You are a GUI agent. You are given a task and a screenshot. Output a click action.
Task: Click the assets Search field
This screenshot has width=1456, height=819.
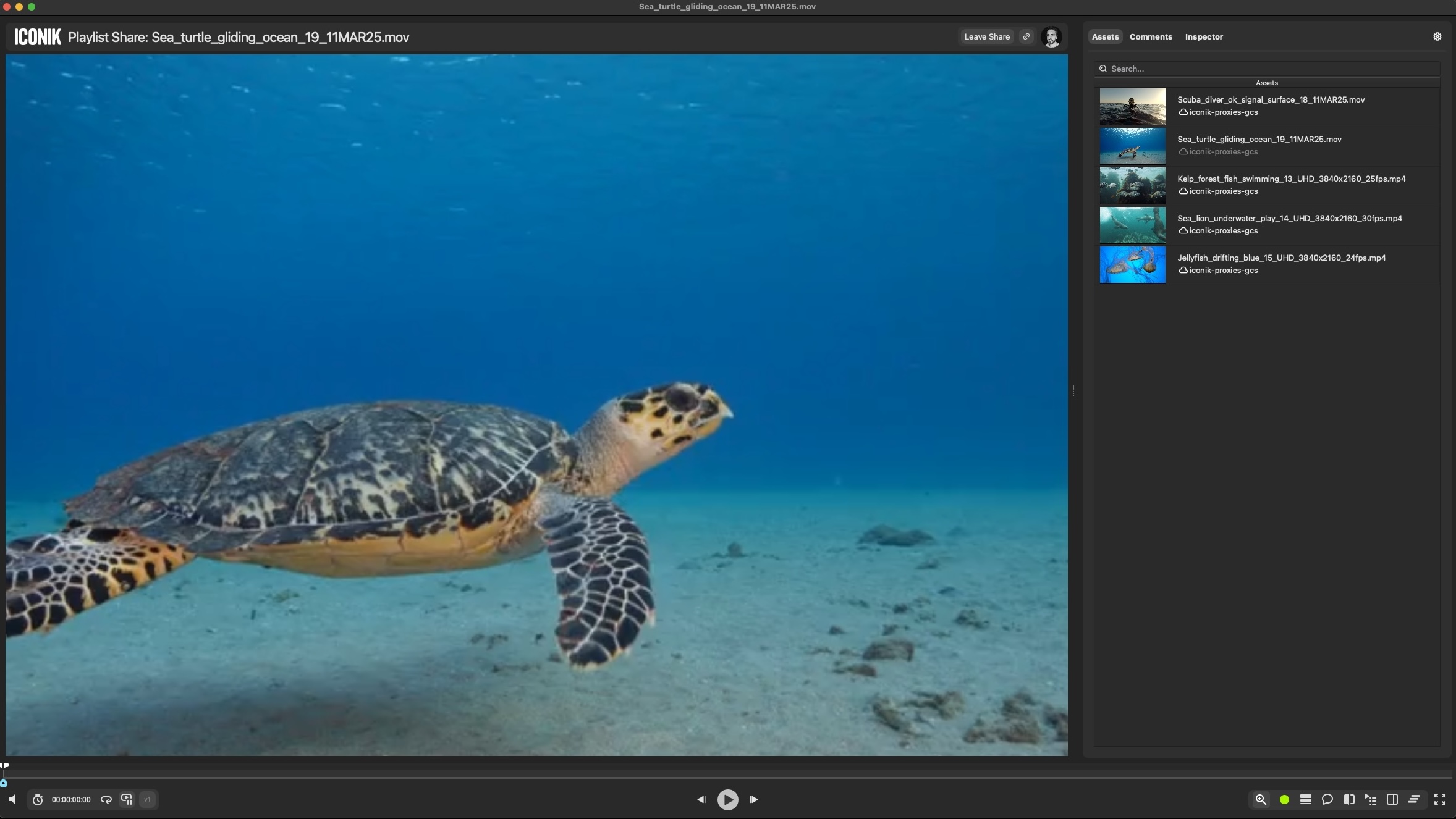tap(1267, 69)
